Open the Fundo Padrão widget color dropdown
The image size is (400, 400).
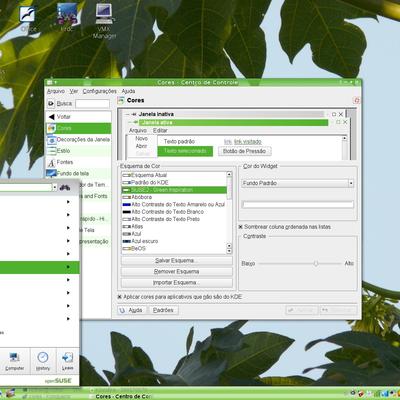coord(297,183)
